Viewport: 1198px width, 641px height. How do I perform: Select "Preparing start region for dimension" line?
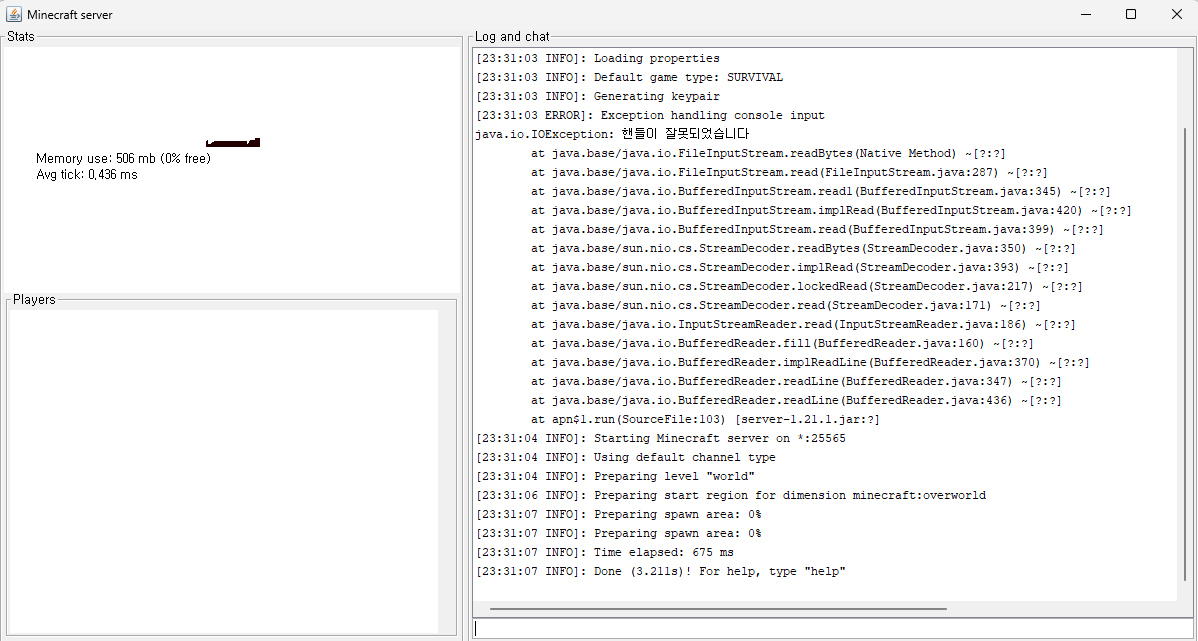[x=730, y=495]
